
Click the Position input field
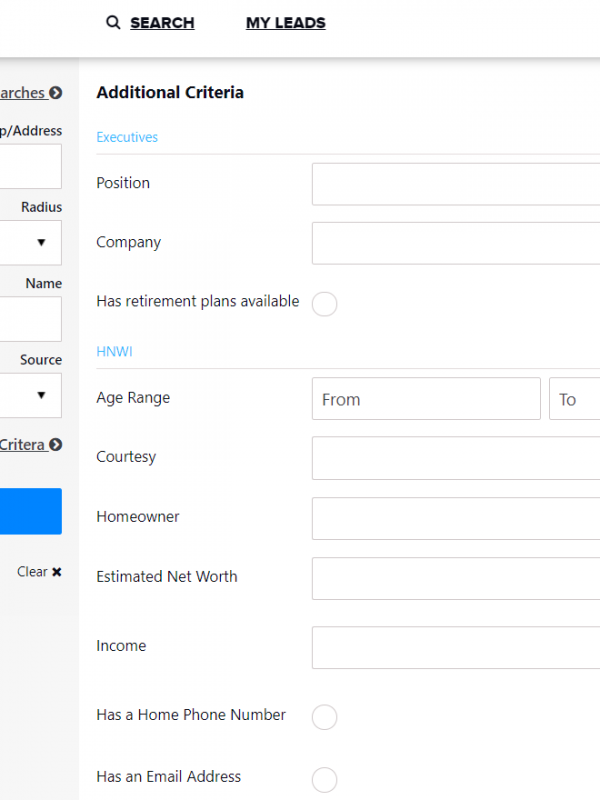point(455,184)
